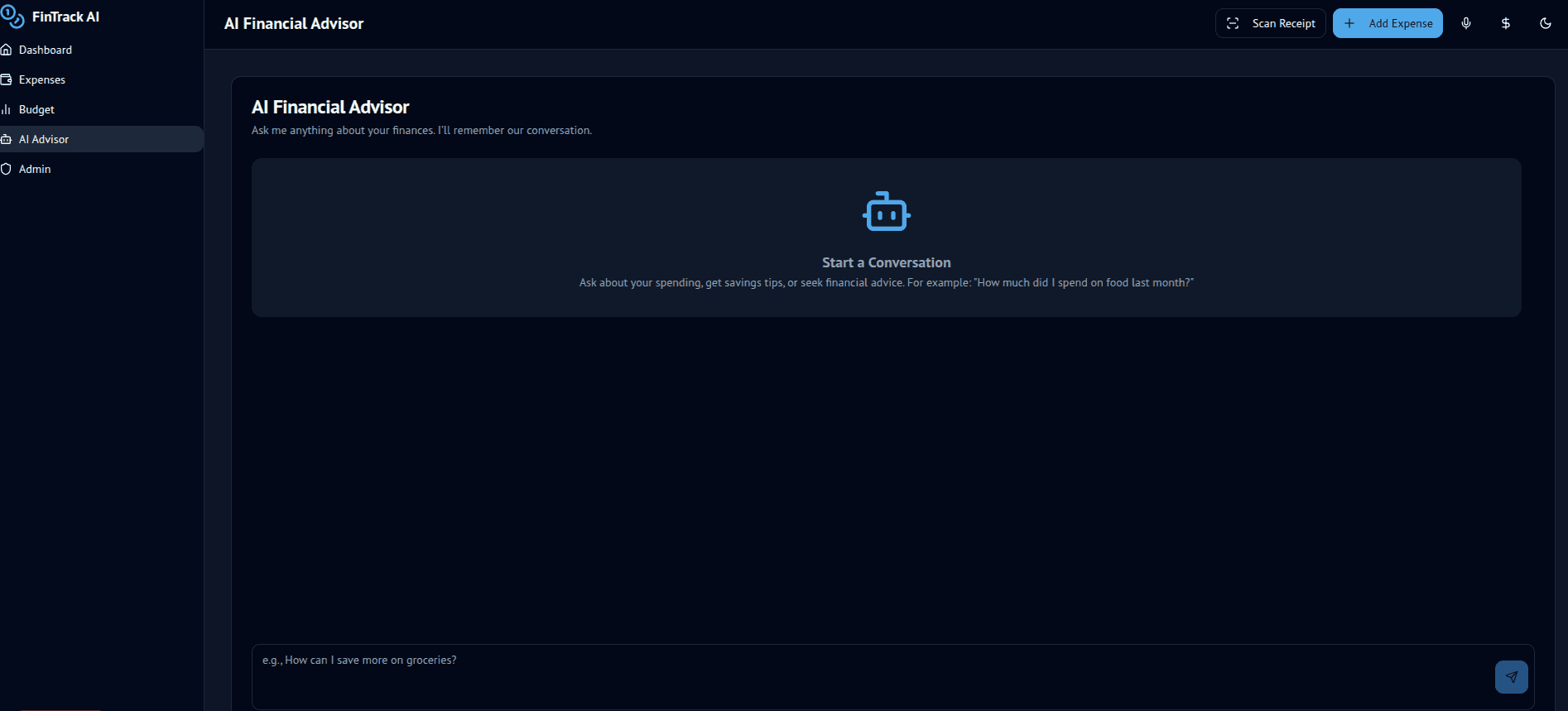Click the FinTrack AI logo icon
Screen dimensions: 1568x711
coord(12,17)
